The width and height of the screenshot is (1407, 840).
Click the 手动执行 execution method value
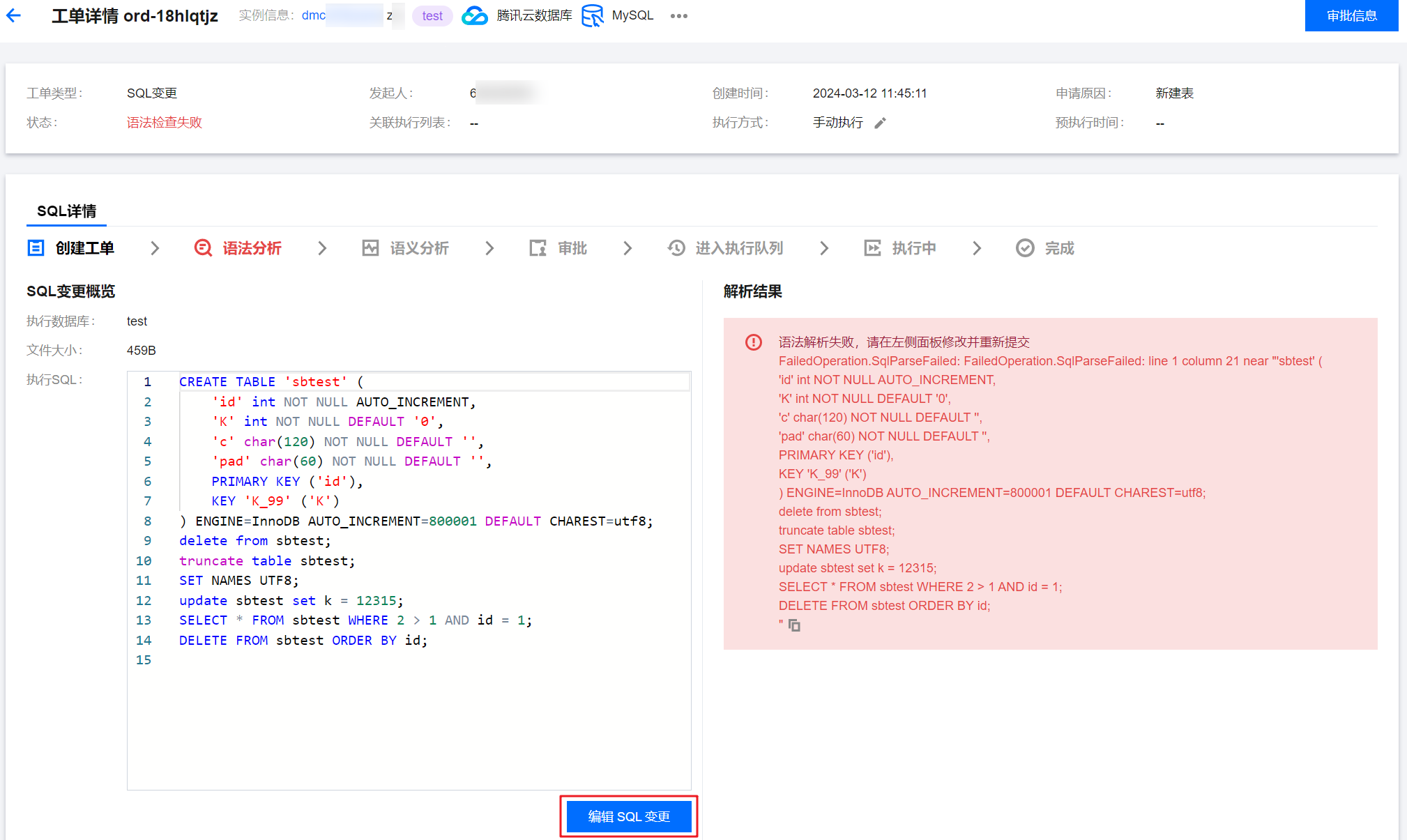pos(838,123)
